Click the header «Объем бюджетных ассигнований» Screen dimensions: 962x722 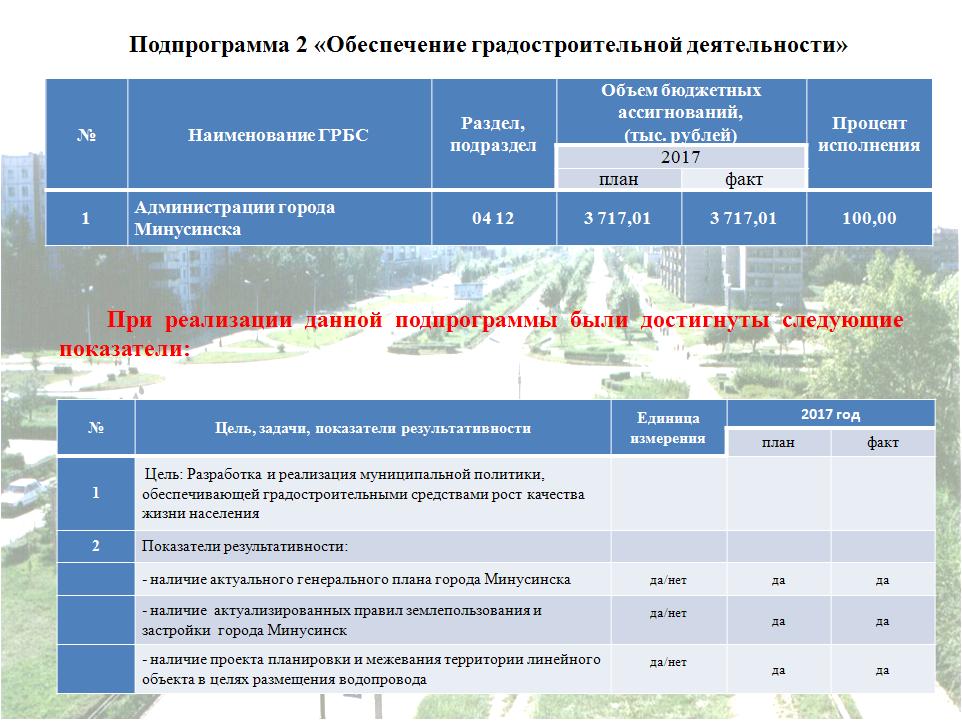[x=681, y=113]
